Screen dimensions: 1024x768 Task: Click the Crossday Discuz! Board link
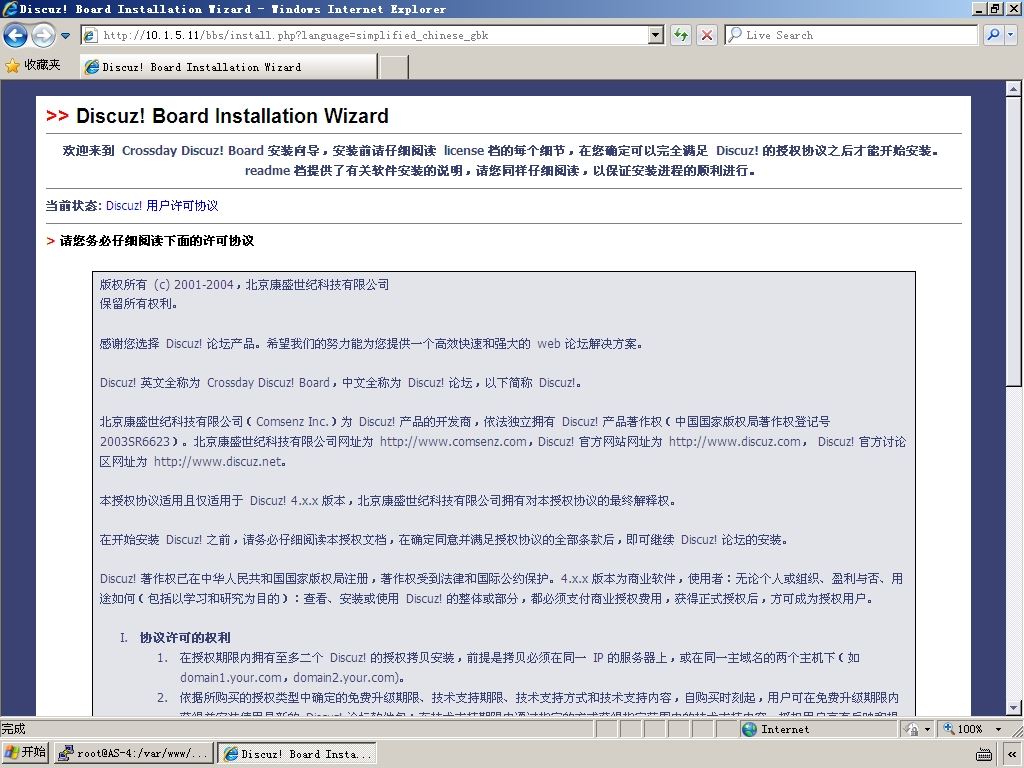tap(193, 151)
